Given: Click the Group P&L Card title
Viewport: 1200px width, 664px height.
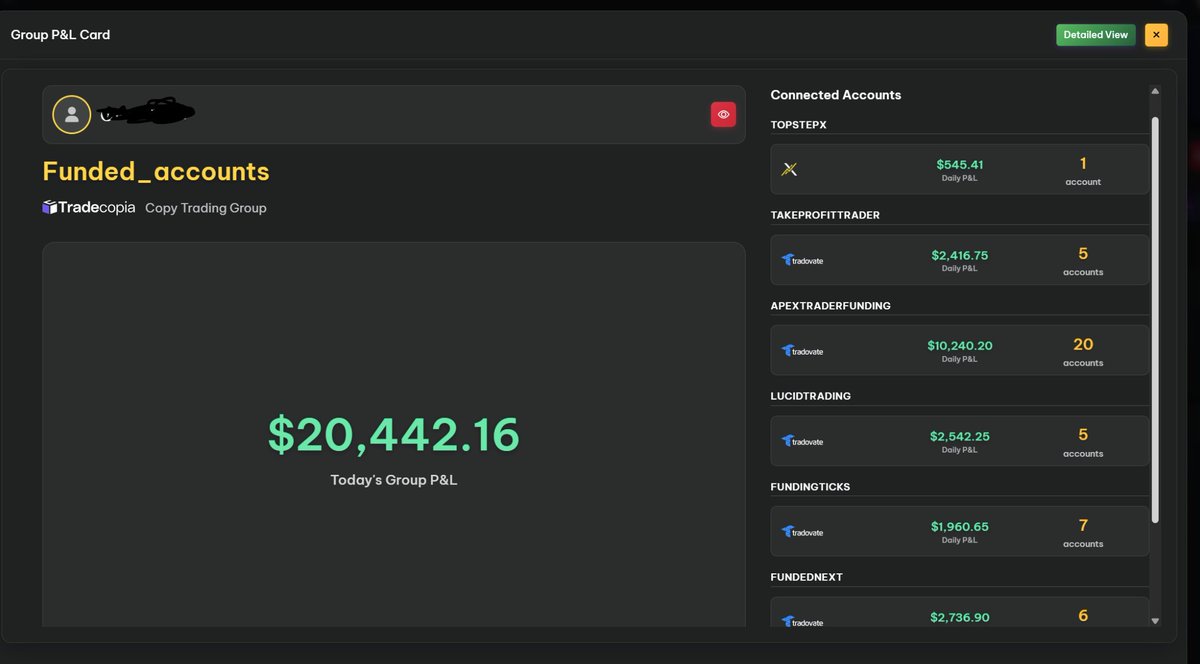Looking at the screenshot, I should tap(60, 35).
